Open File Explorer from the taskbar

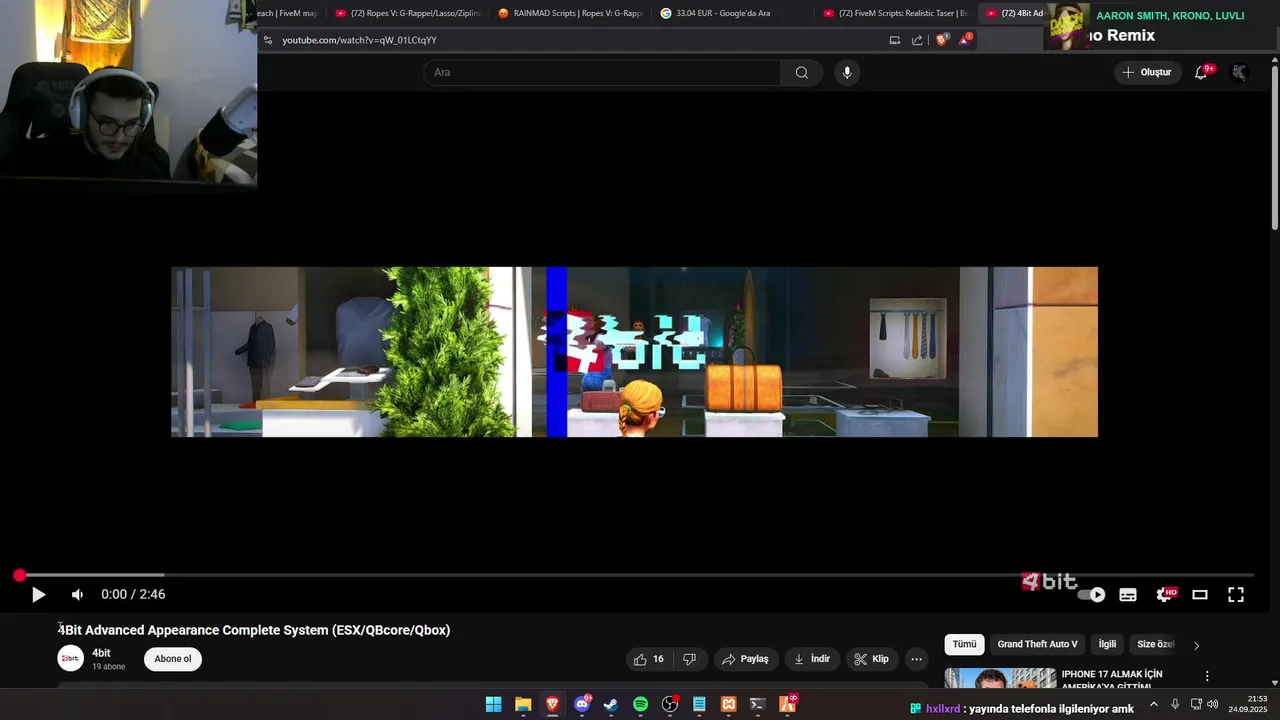pyautogui.click(x=523, y=705)
